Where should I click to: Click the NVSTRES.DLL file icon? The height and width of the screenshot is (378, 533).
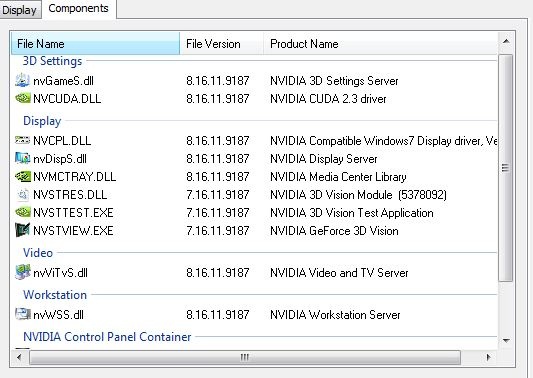22,194
